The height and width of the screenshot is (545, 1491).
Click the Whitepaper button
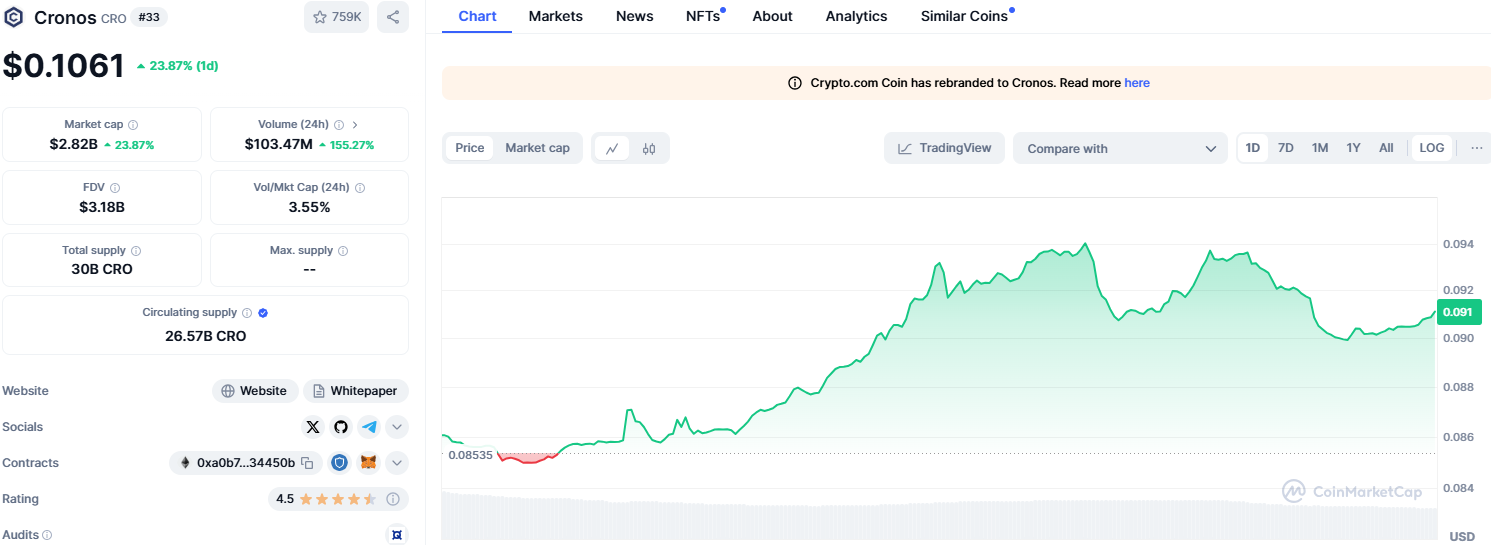pos(356,391)
